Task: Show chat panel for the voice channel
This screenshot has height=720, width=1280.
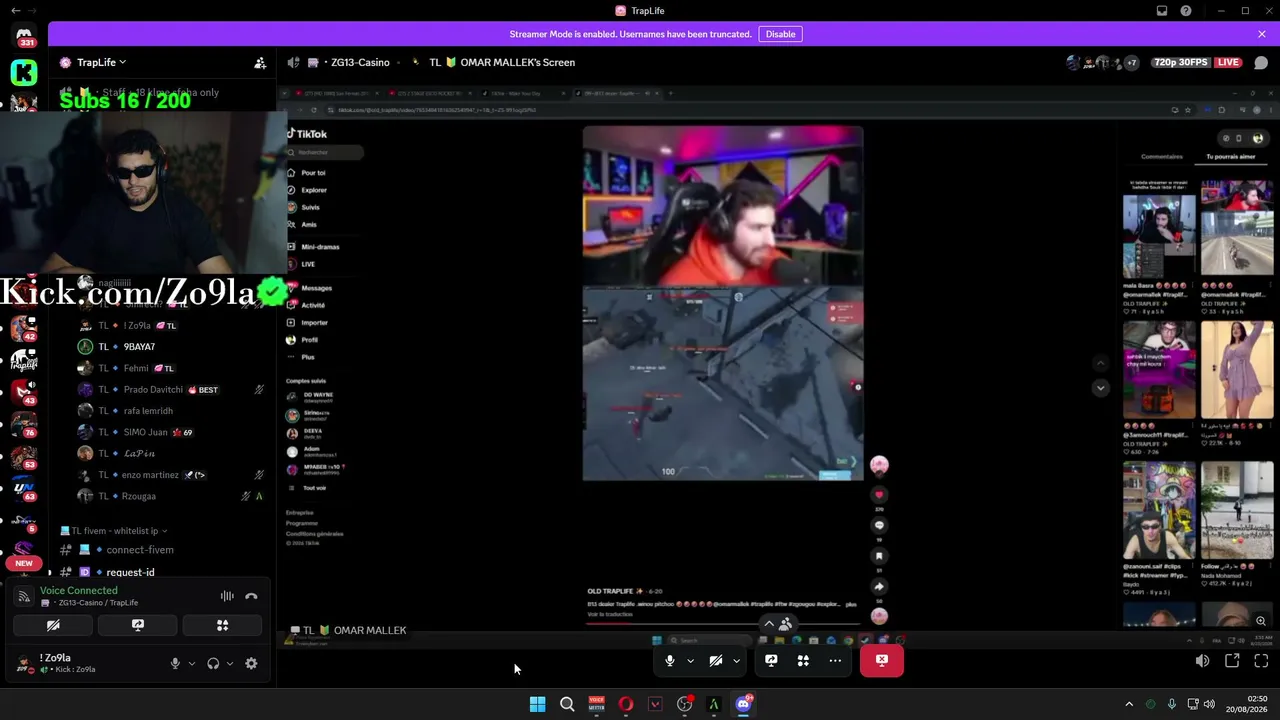Action: point(1261,62)
